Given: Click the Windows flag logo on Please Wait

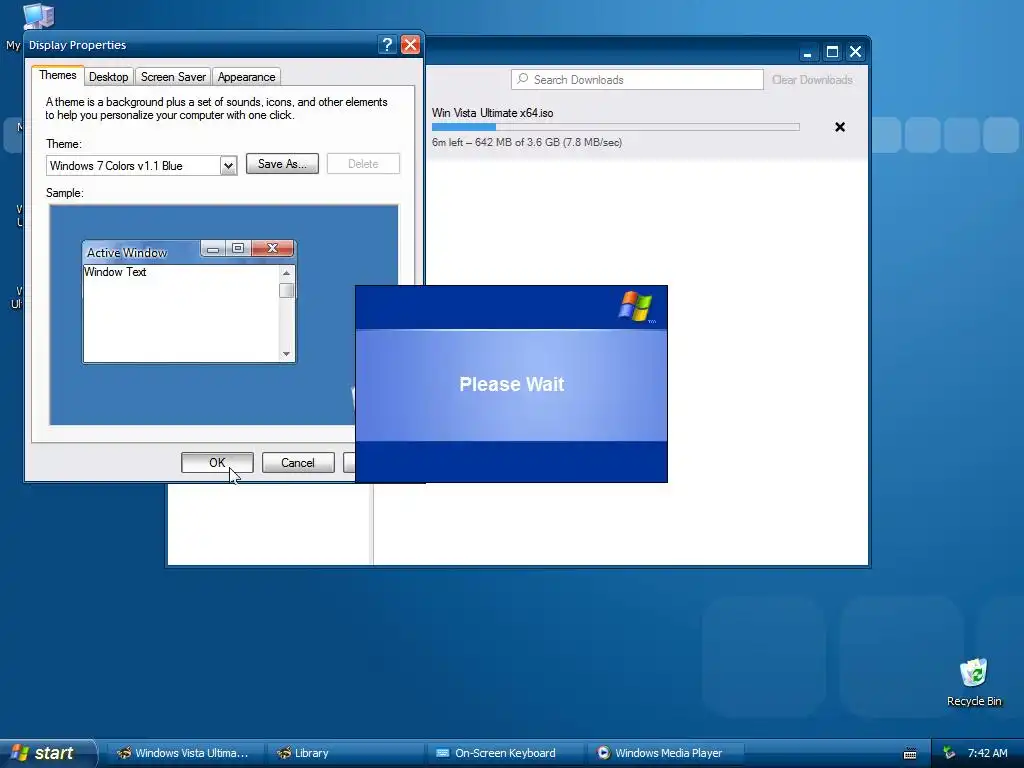Looking at the screenshot, I should point(636,306).
